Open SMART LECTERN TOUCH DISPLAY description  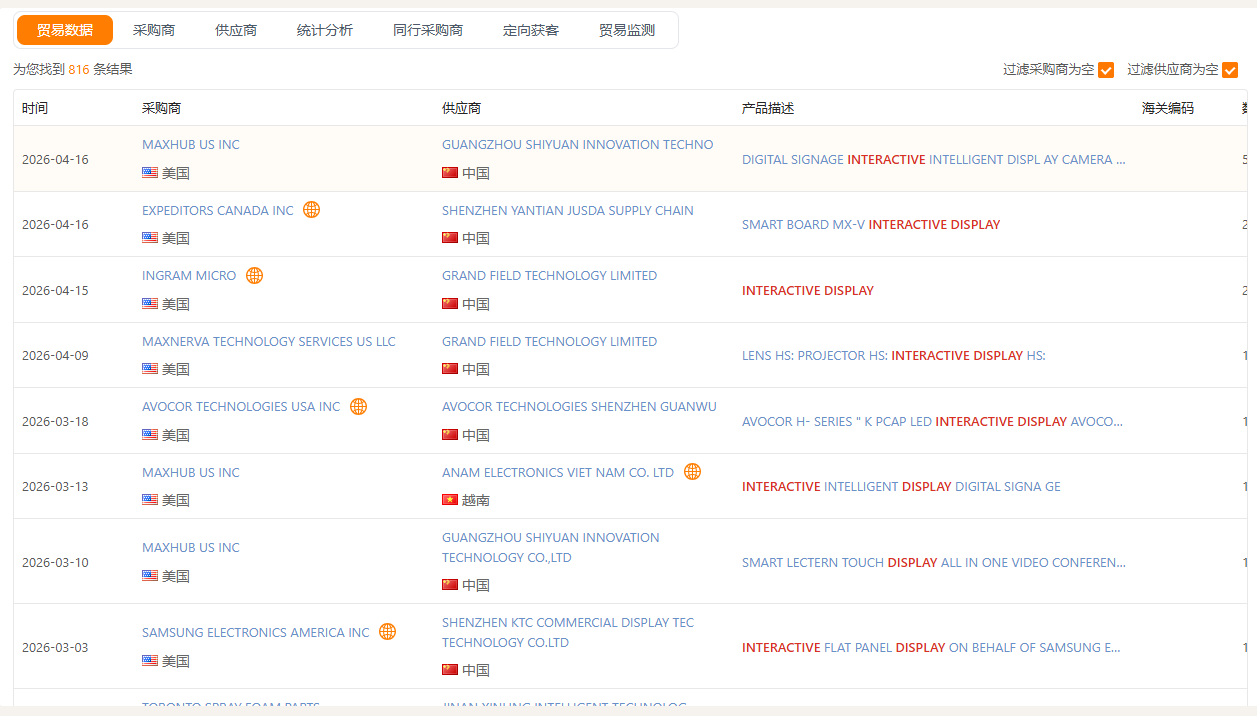click(x=934, y=563)
